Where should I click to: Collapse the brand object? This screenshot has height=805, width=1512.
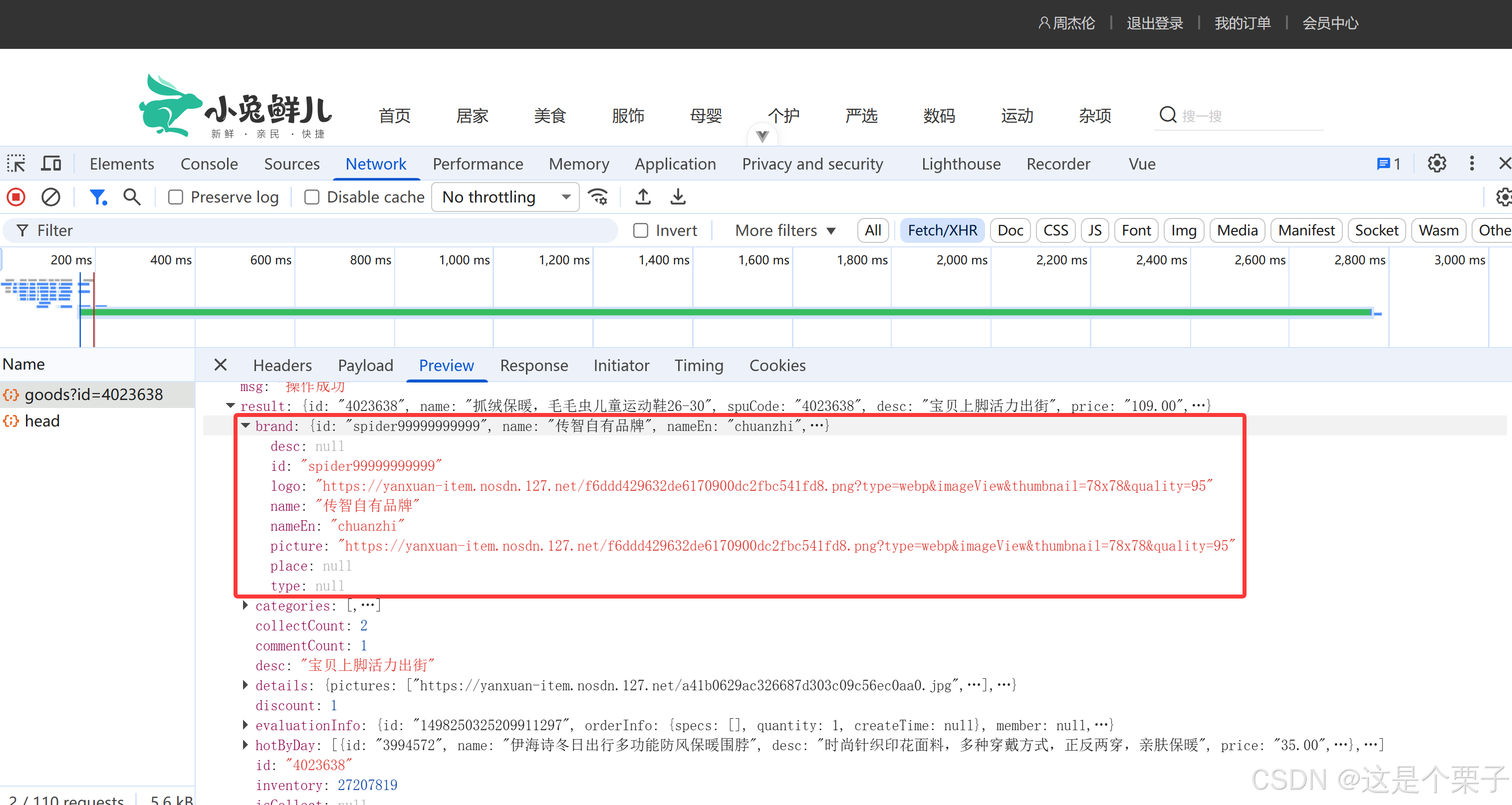tap(246, 426)
